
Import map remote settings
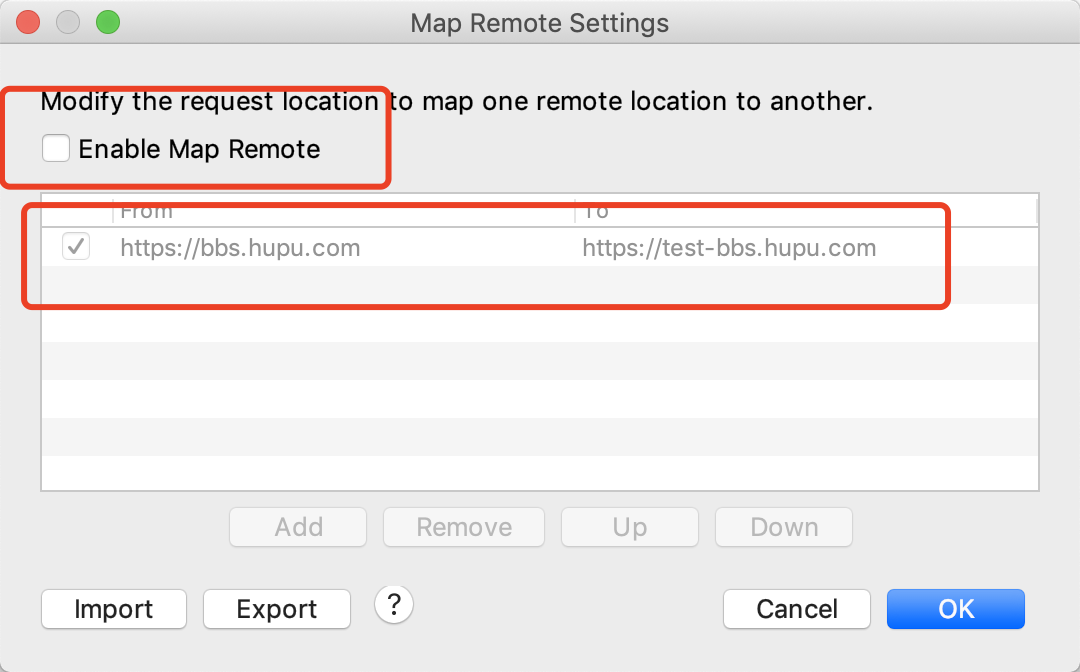point(114,608)
